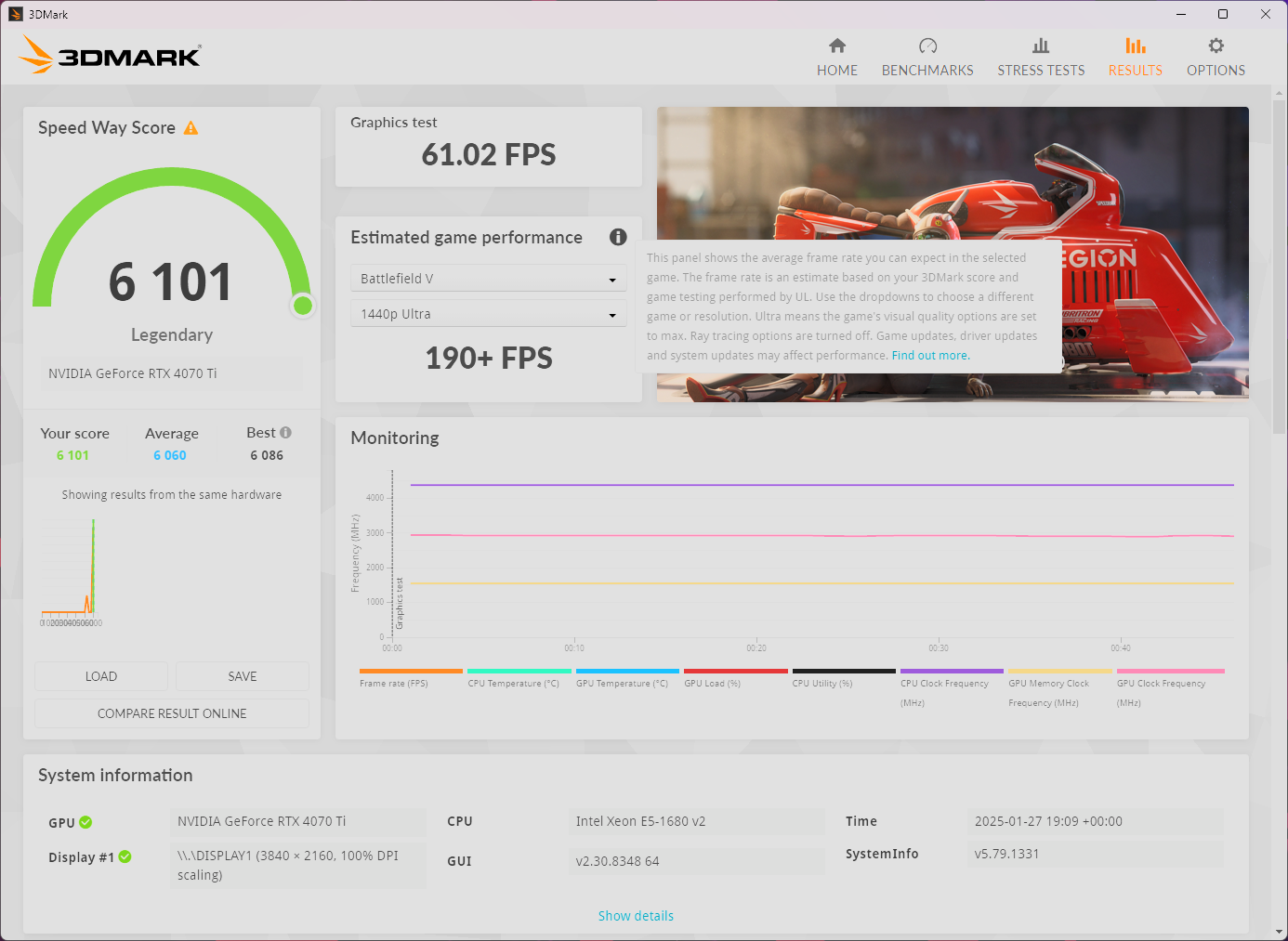The height and width of the screenshot is (941, 1288).
Task: Open Options gear icon
Action: tap(1216, 46)
